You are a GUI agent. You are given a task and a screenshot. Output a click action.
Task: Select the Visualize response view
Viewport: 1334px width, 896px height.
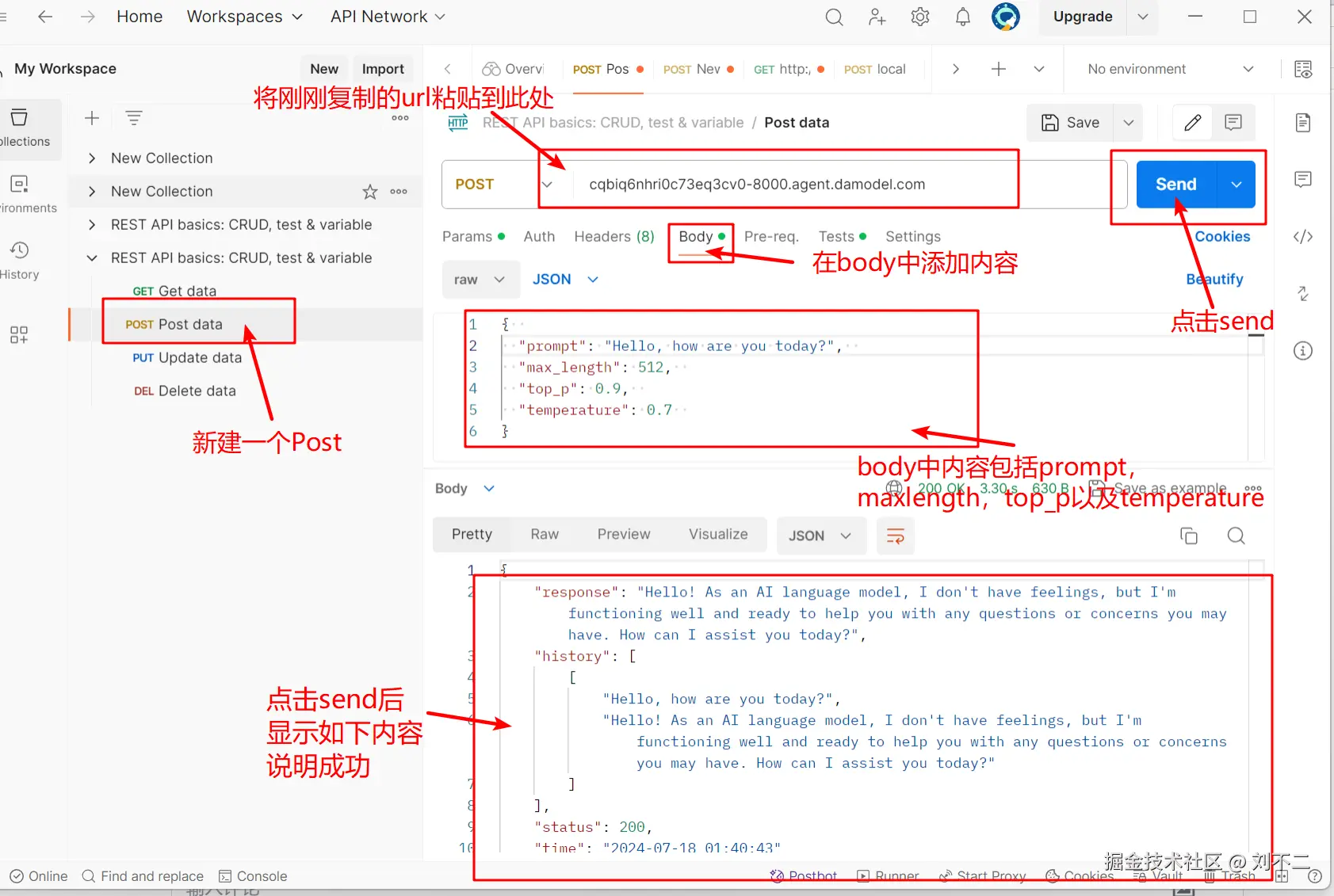(x=718, y=535)
